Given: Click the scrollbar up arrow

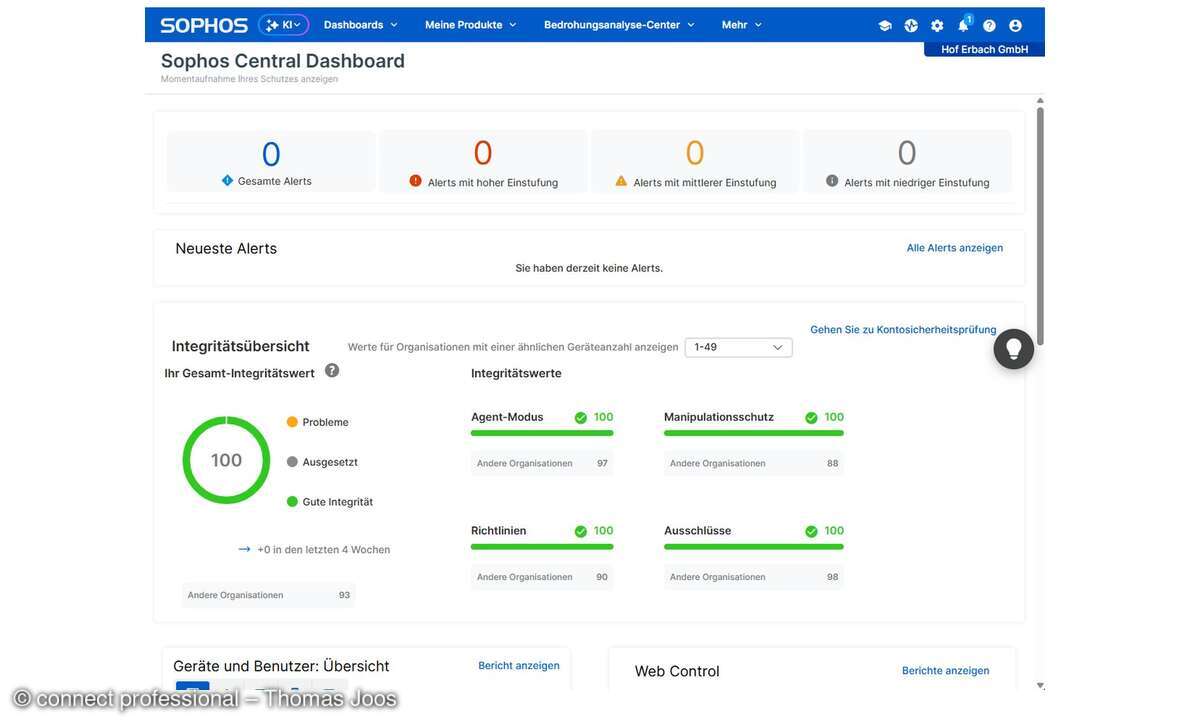Looking at the screenshot, I should 1040,100.
